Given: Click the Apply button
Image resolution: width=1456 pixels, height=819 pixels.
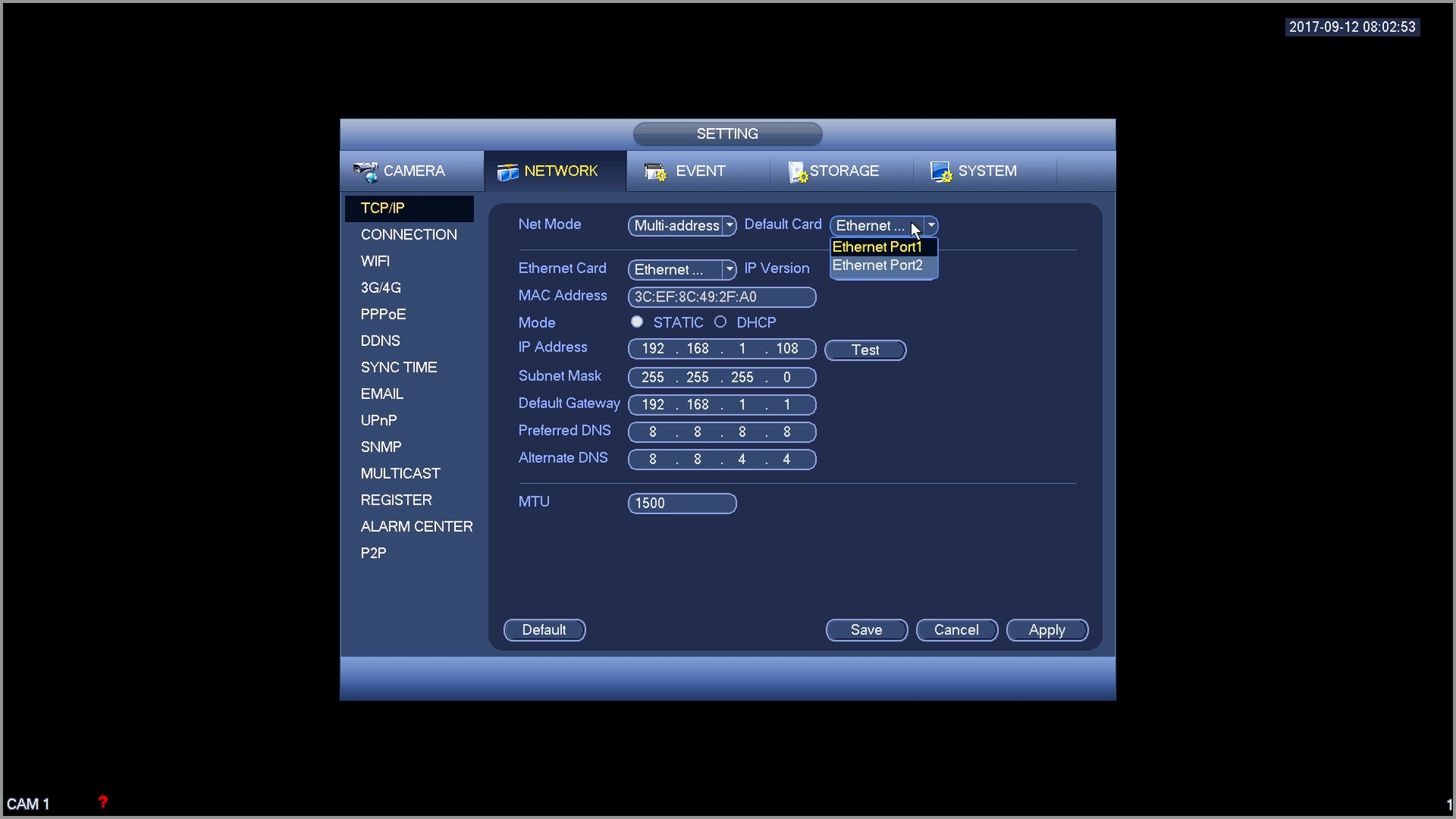Looking at the screenshot, I should coord(1046,630).
